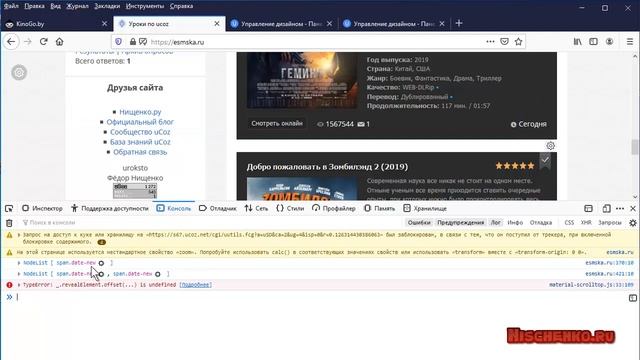This screenshot has height=360, width=640.
Task: Open the Нищенко.ру friend link
Action: pyautogui.click(x=140, y=112)
